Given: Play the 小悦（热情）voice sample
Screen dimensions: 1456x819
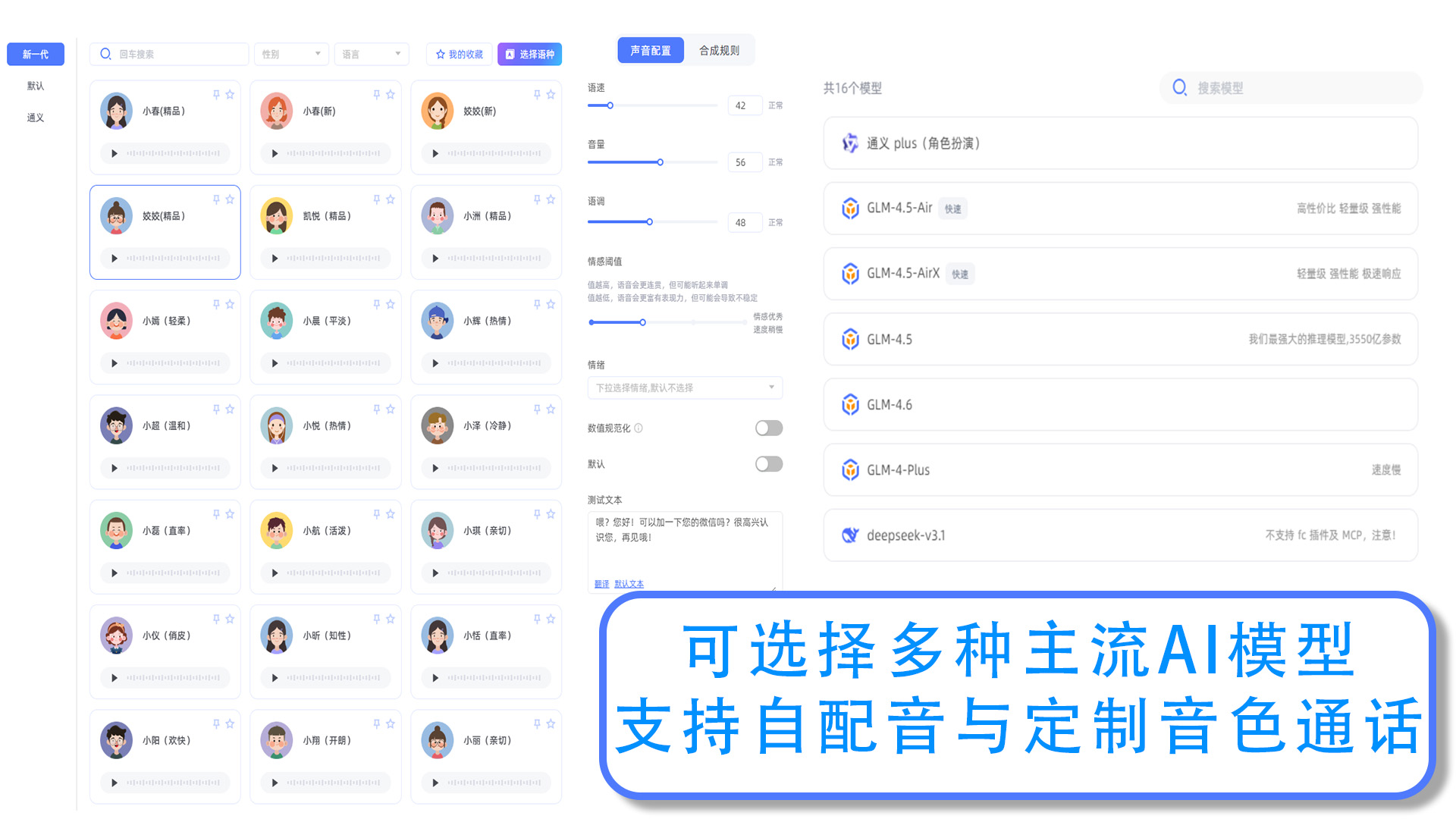Looking at the screenshot, I should [275, 468].
